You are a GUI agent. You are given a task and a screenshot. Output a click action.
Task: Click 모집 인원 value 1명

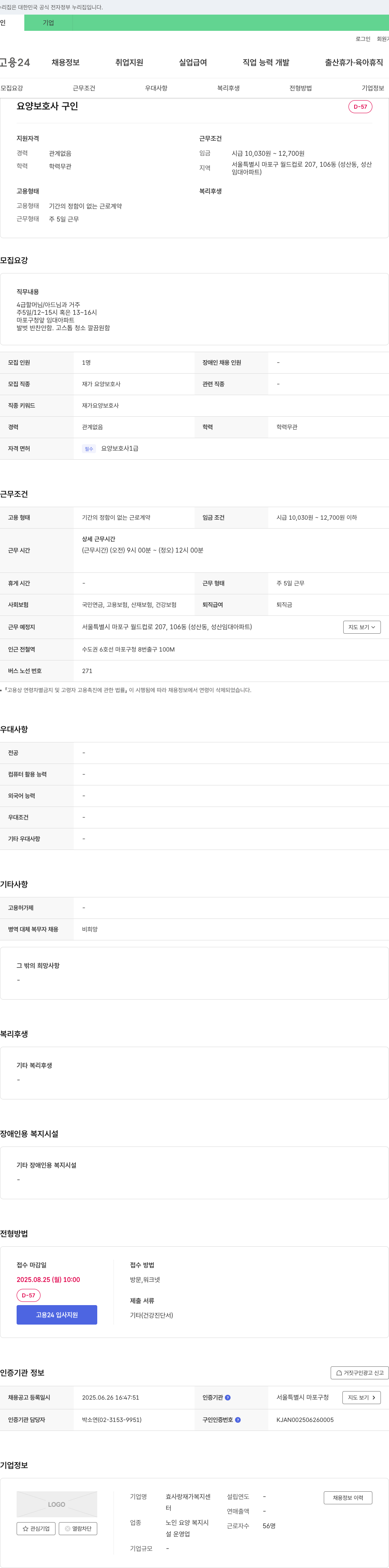tap(86, 363)
